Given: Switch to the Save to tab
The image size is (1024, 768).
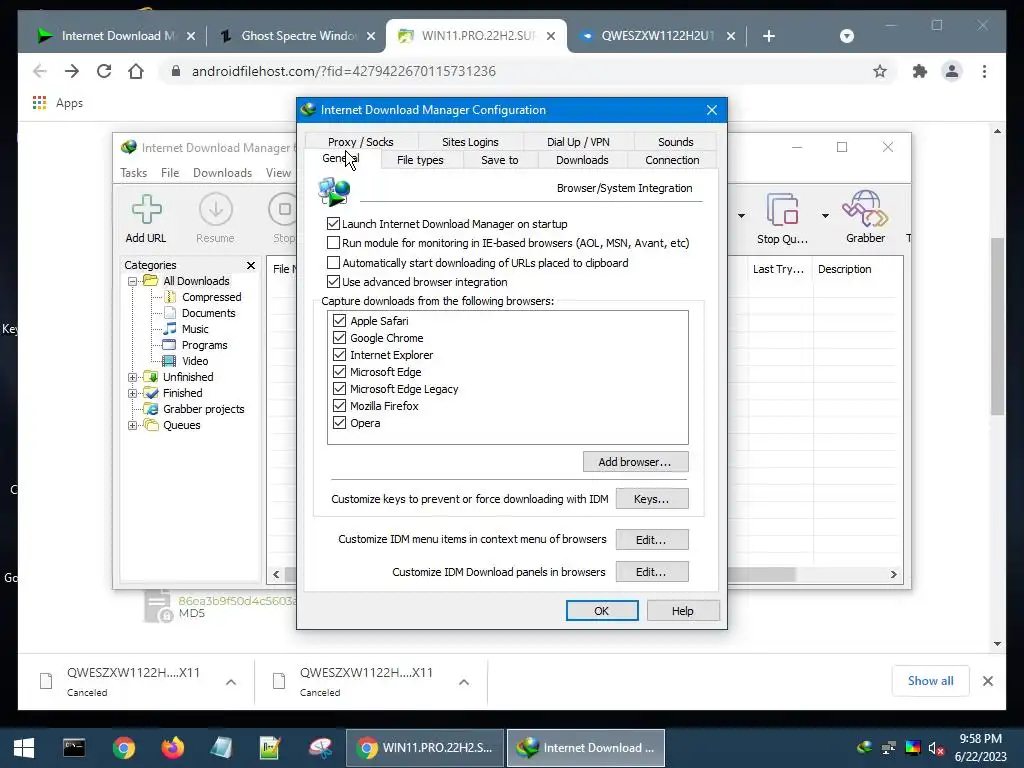Looking at the screenshot, I should point(500,160).
